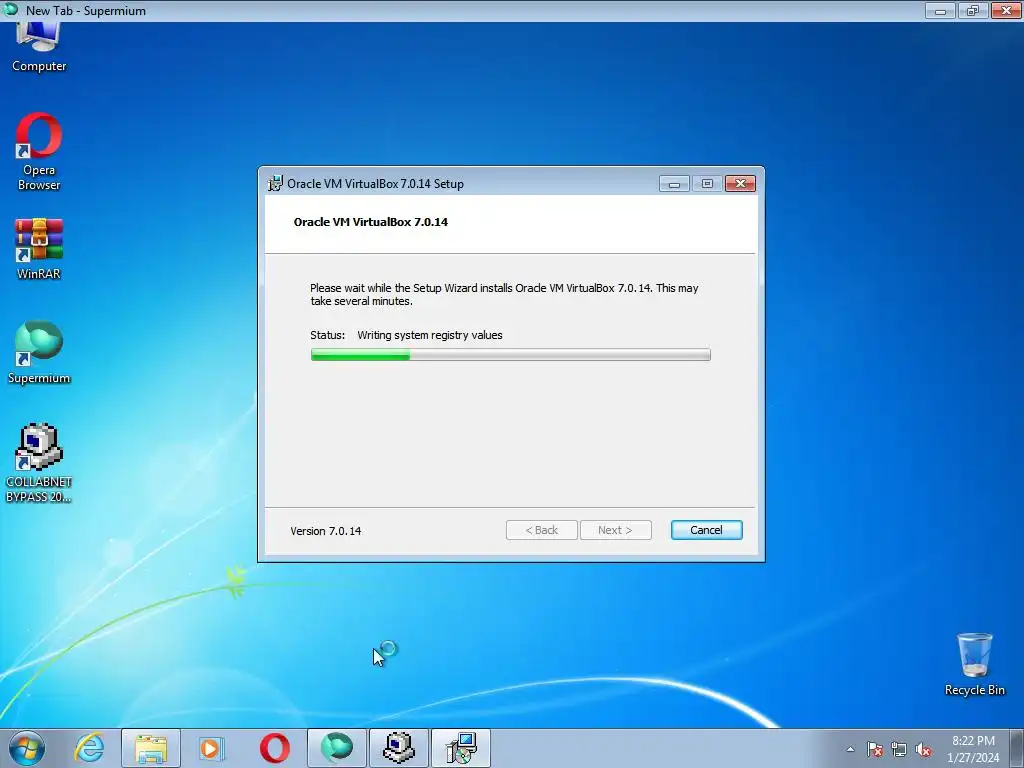Select the Recycle Bin icon

(974, 665)
